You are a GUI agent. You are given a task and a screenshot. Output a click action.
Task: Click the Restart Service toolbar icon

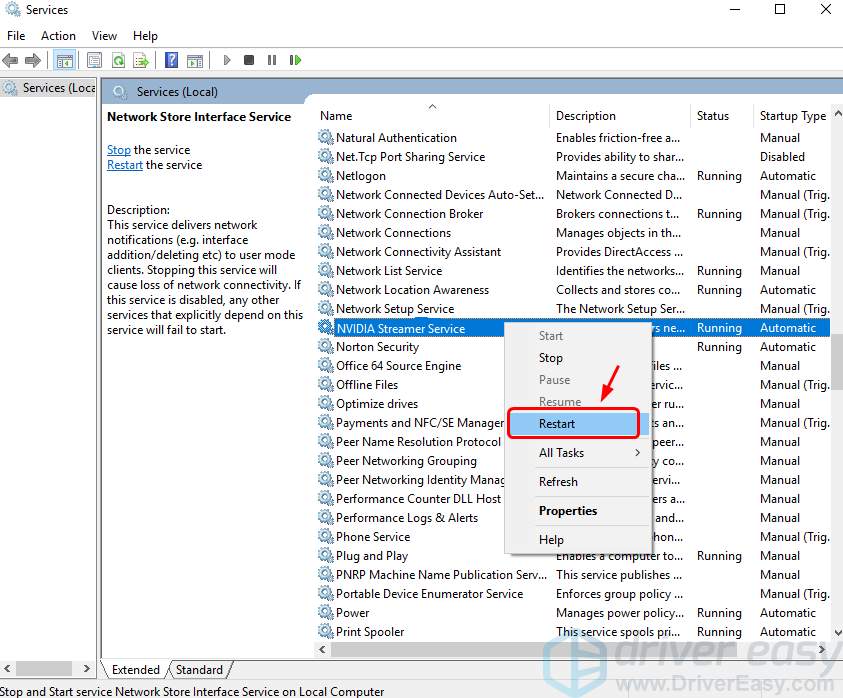(296, 60)
